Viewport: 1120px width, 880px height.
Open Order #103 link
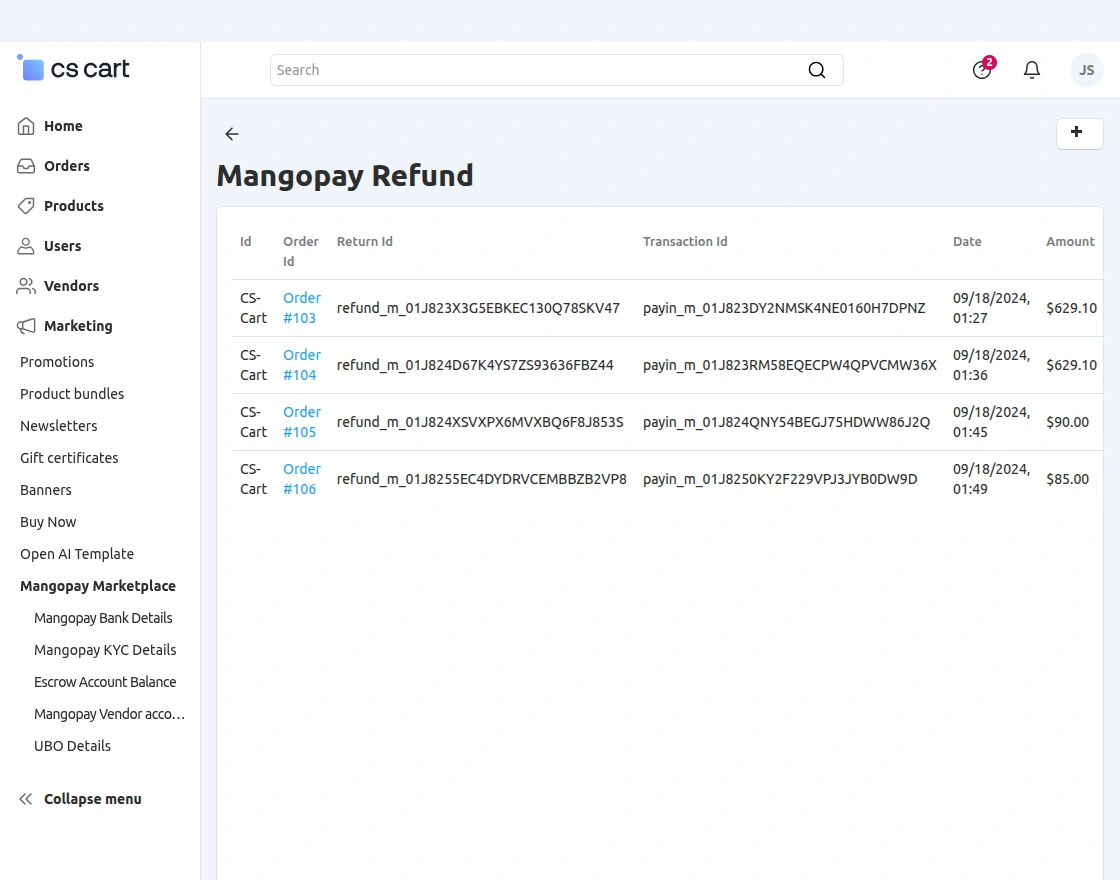(x=301, y=308)
